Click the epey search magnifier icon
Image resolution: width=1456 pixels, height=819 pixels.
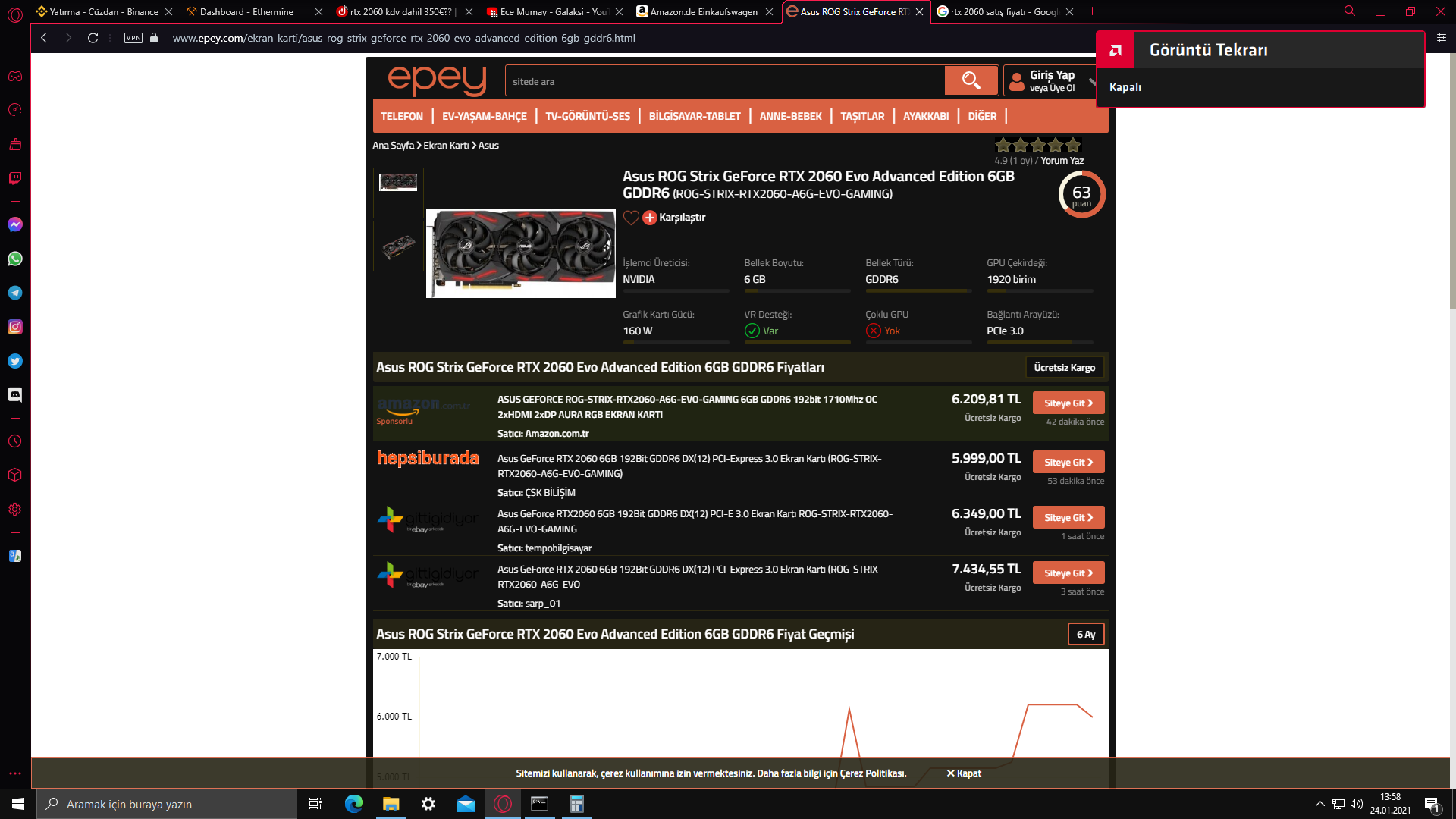pyautogui.click(x=971, y=80)
